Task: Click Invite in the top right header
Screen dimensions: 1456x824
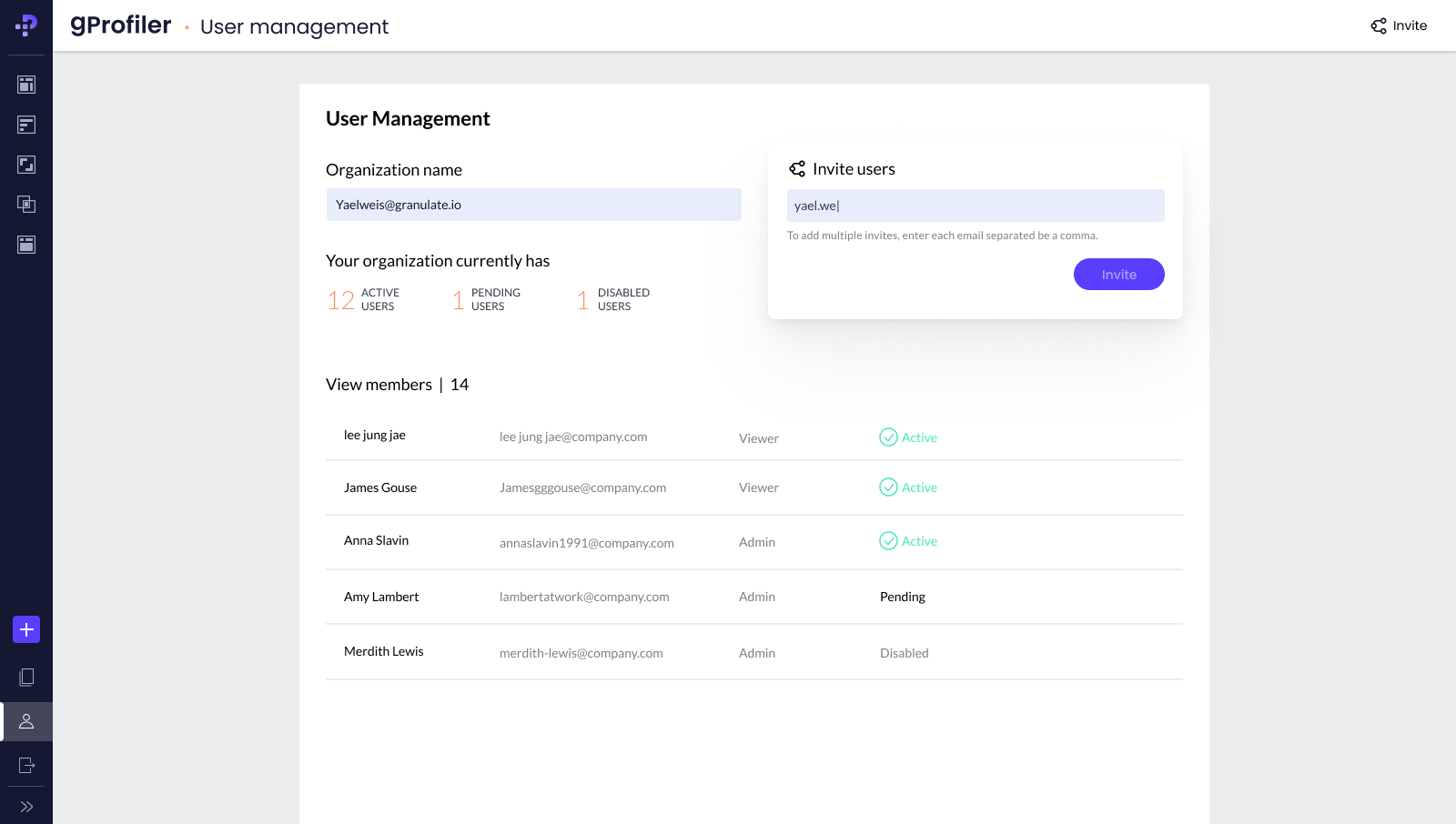Action: tap(1399, 25)
